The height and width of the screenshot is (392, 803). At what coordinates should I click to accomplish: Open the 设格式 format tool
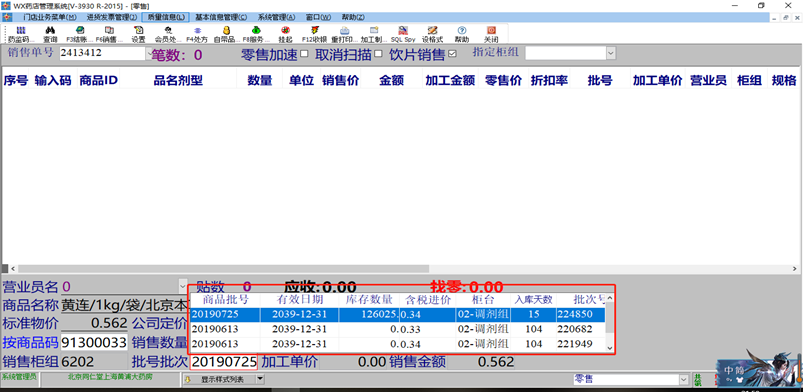tap(432, 34)
